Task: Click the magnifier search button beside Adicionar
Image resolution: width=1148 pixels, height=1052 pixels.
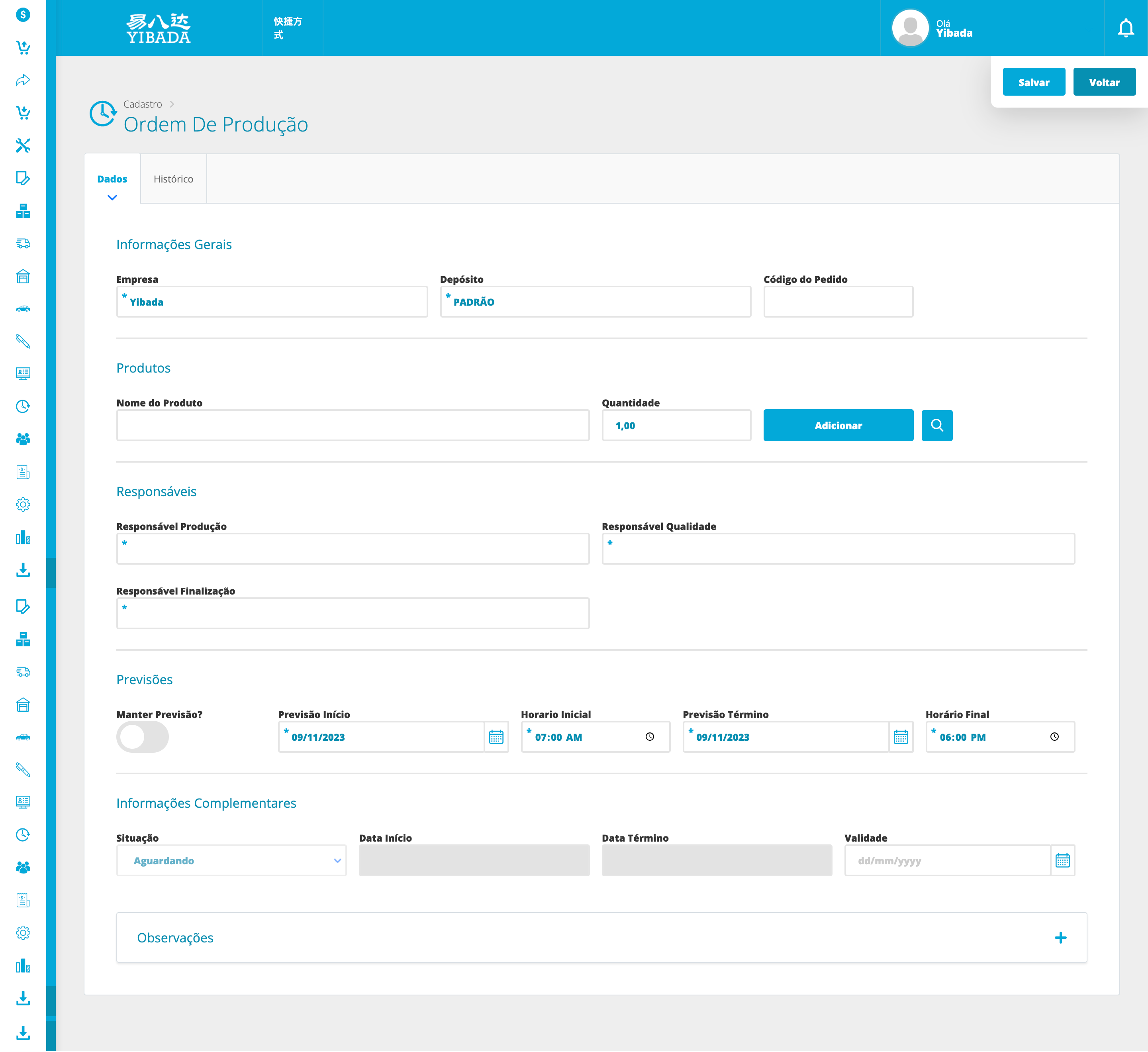Action: click(937, 426)
